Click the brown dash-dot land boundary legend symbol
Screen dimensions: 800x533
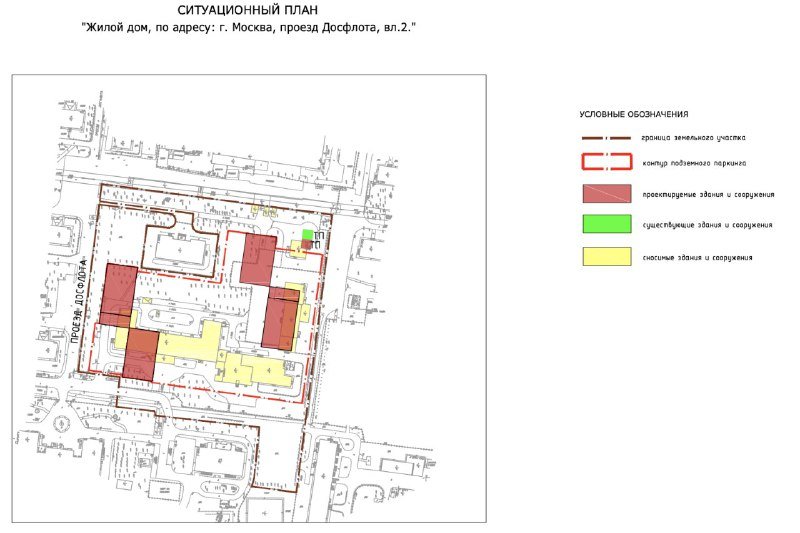[x=607, y=138]
